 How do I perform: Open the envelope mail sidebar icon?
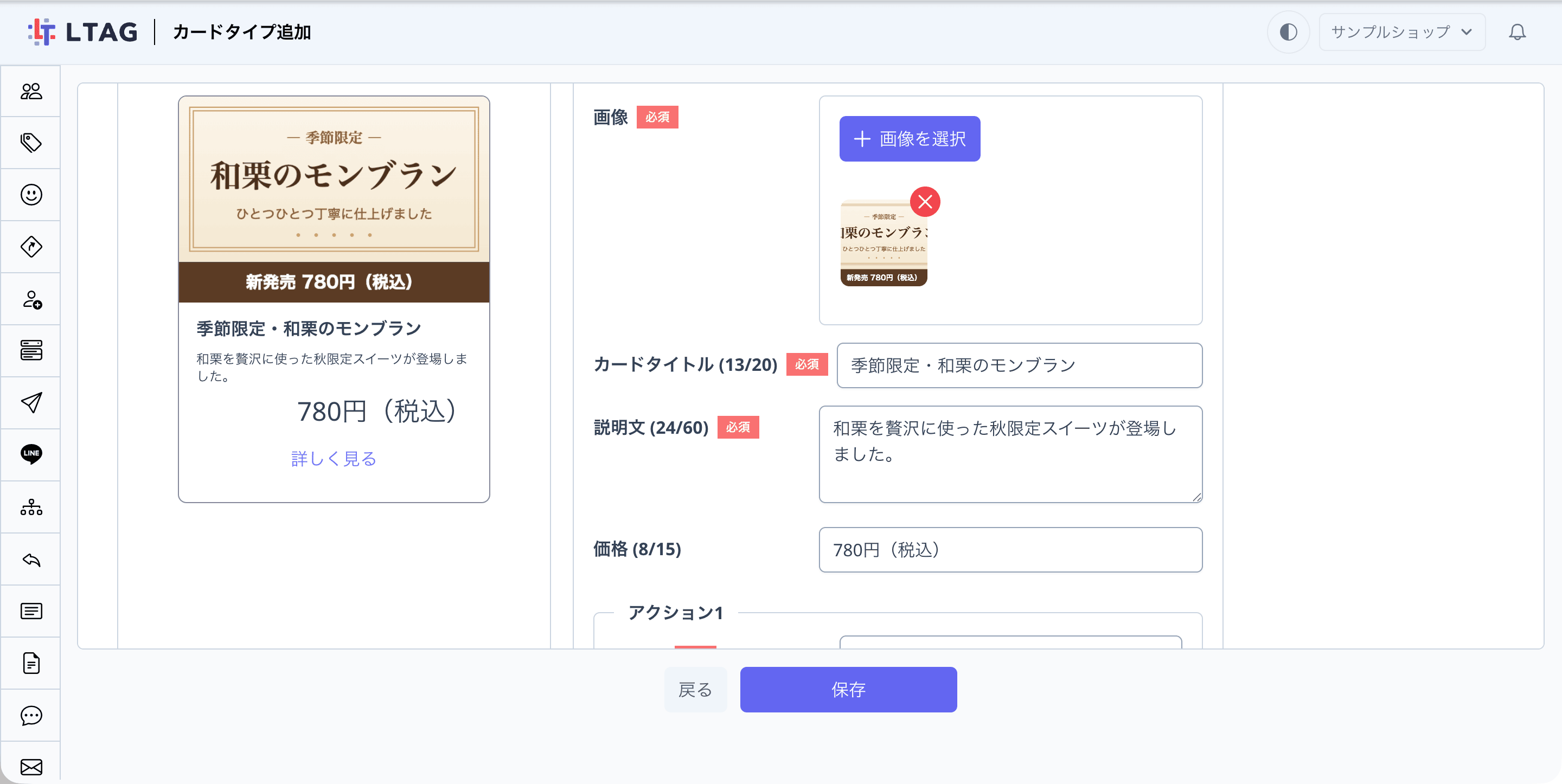(31, 767)
